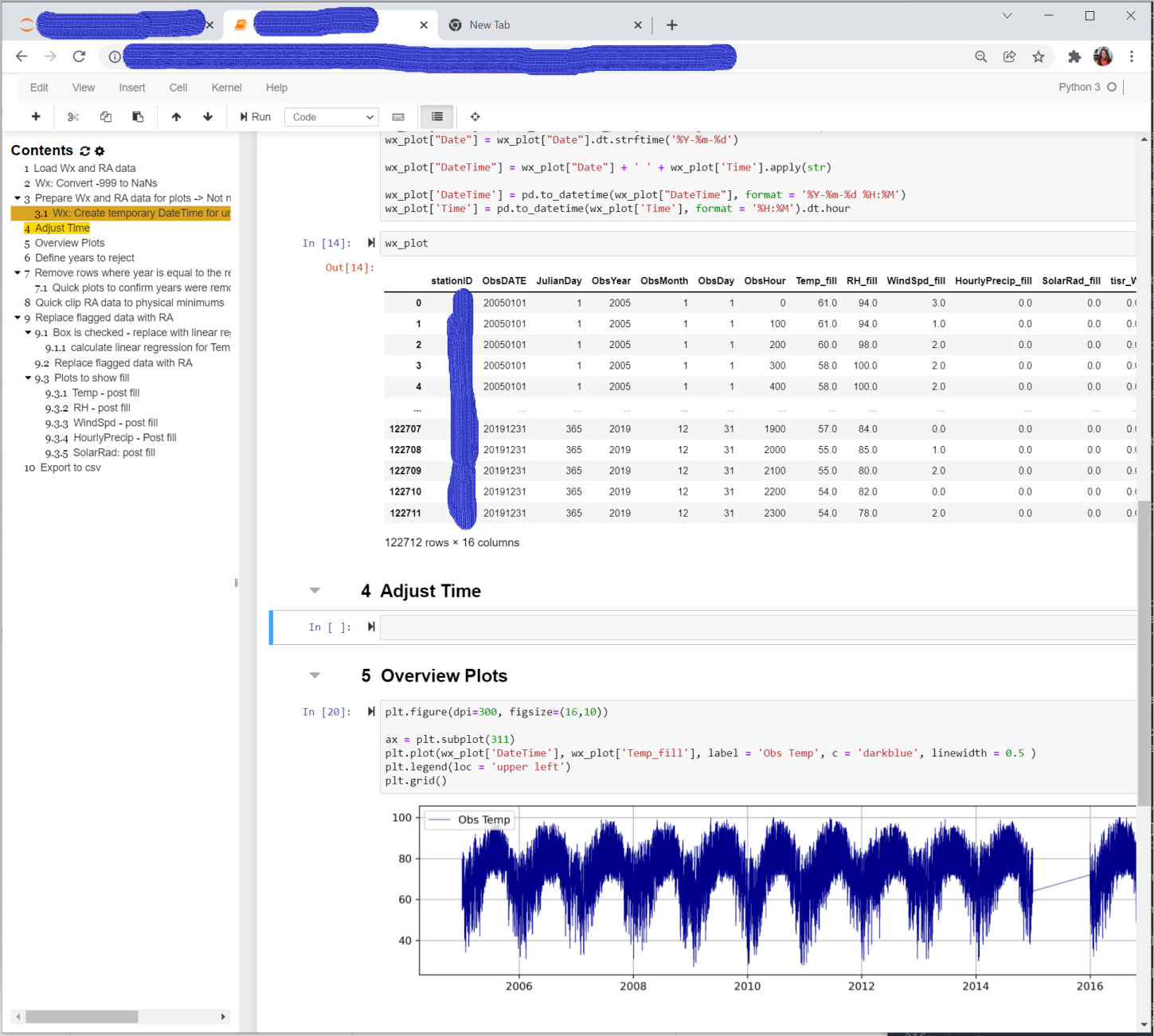Check the kernel status indicator circle
Screen dimensions: 1154x1036
pyautogui.click(x=1111, y=87)
